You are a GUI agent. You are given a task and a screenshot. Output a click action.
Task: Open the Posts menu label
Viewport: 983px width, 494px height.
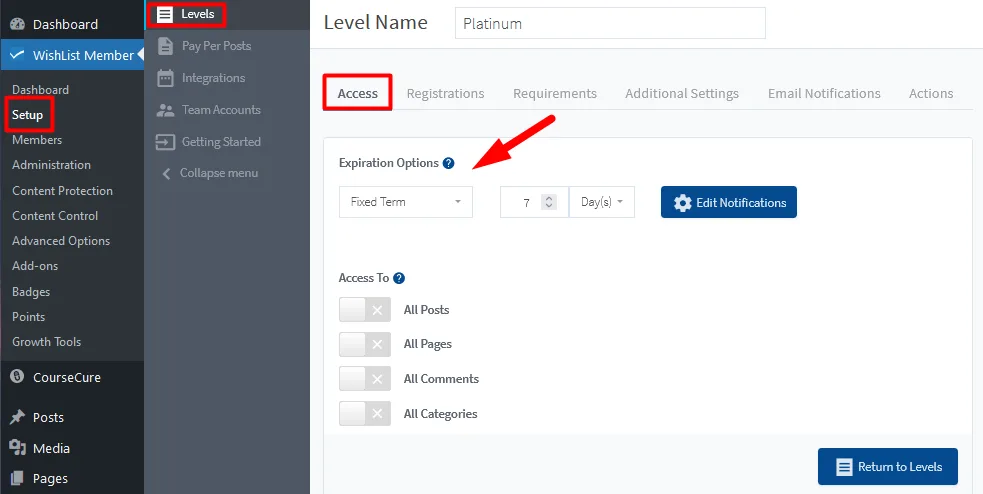pyautogui.click(x=48, y=418)
